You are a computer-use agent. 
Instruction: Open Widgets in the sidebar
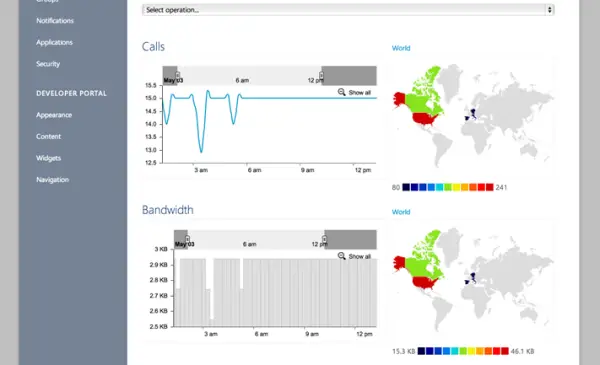coord(48,158)
